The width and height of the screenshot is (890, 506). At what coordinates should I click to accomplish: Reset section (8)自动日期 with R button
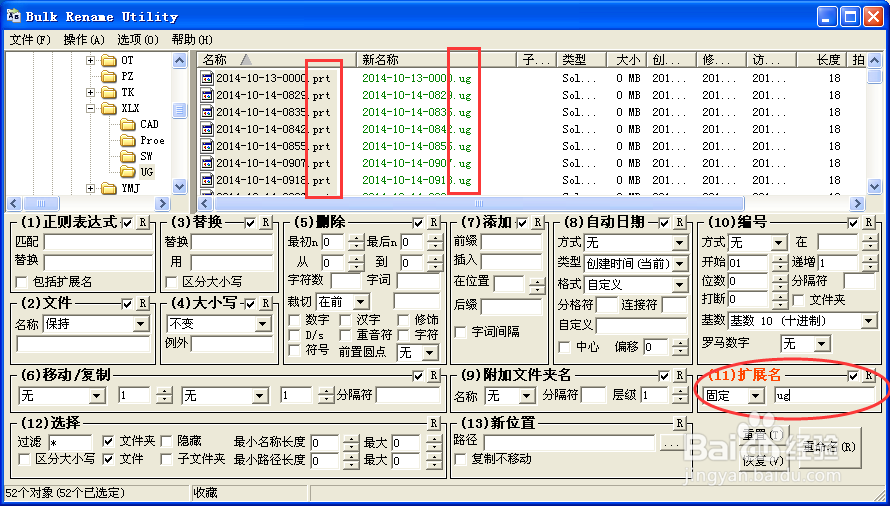coord(679,223)
